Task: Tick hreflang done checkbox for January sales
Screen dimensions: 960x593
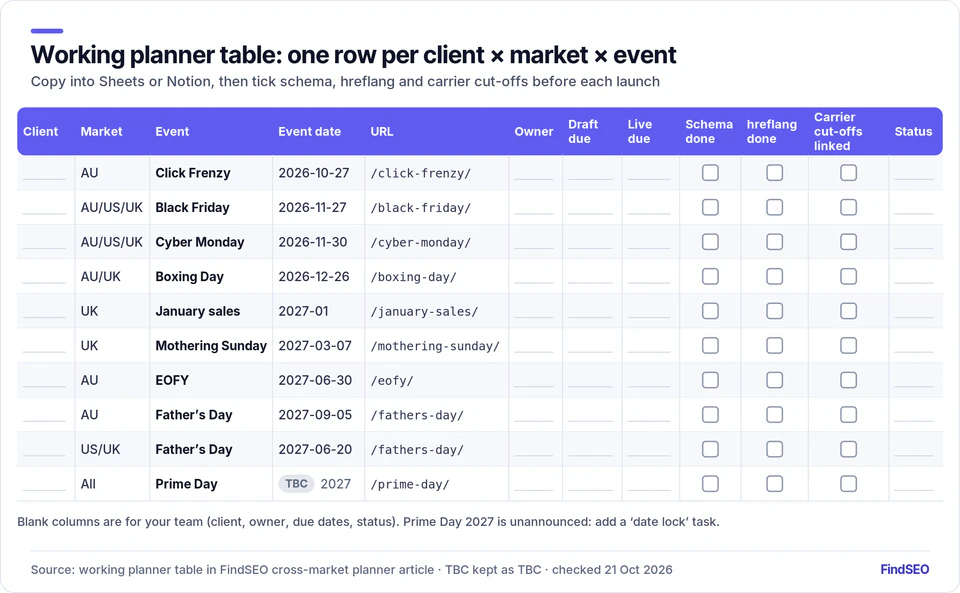Action: coord(774,311)
